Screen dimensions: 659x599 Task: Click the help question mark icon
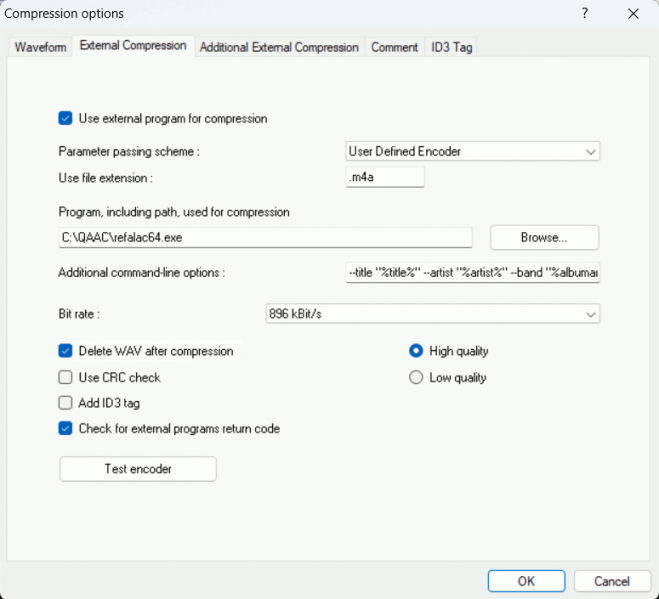point(584,14)
